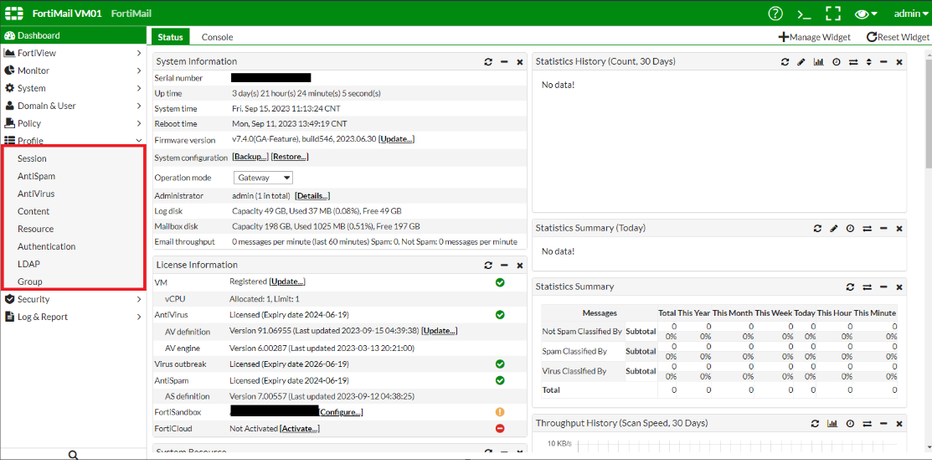Screen dimensions: 932x460
Task: Click the AV definition Update link
Action: 440,330
